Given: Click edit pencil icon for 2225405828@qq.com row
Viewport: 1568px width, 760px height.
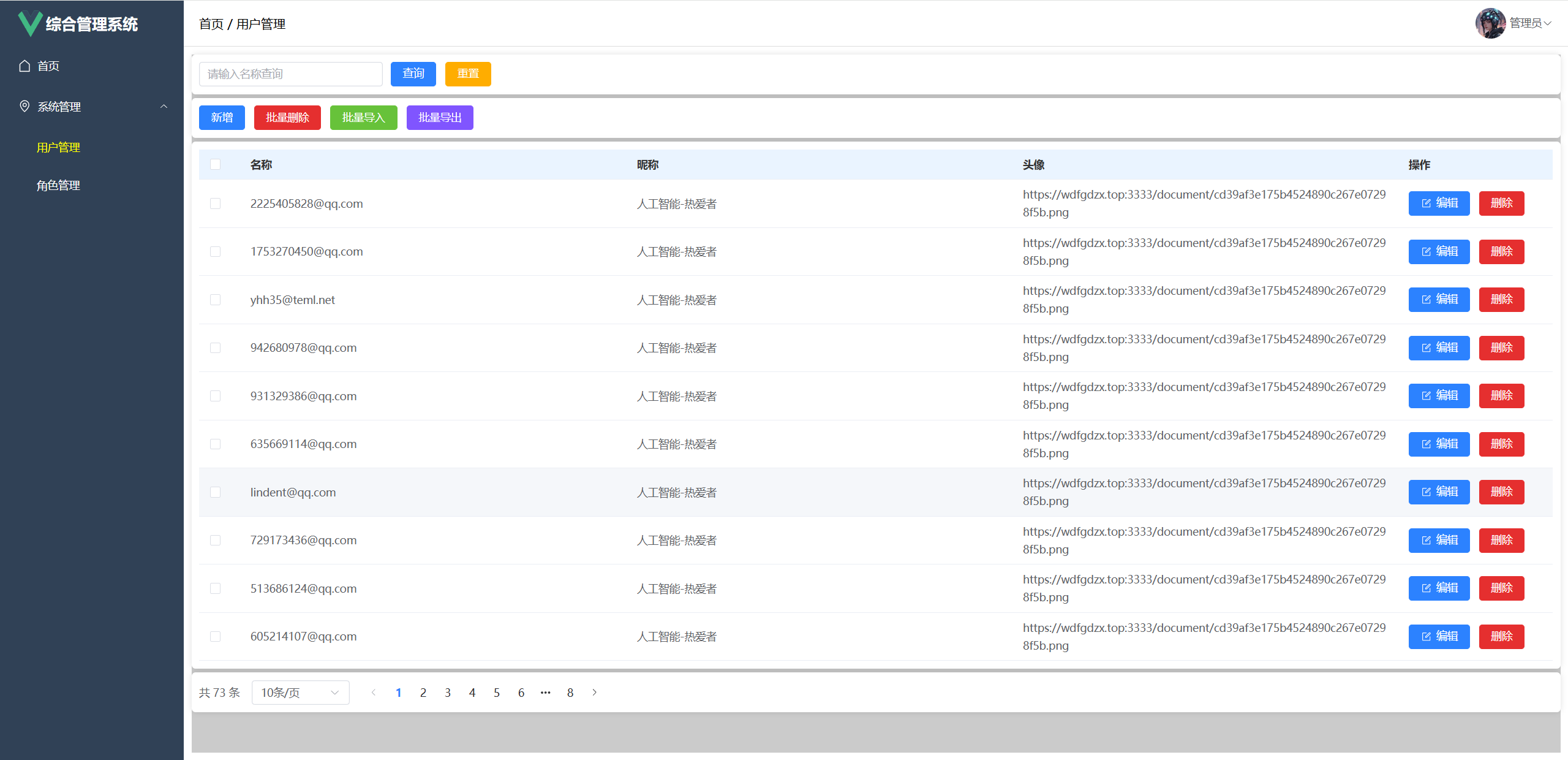Looking at the screenshot, I should (1426, 203).
